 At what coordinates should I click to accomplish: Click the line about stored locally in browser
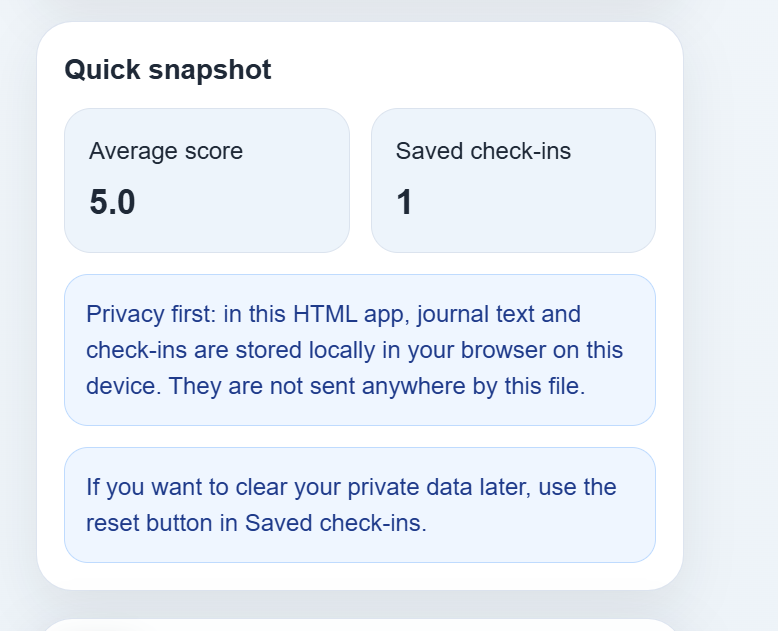[354, 350]
